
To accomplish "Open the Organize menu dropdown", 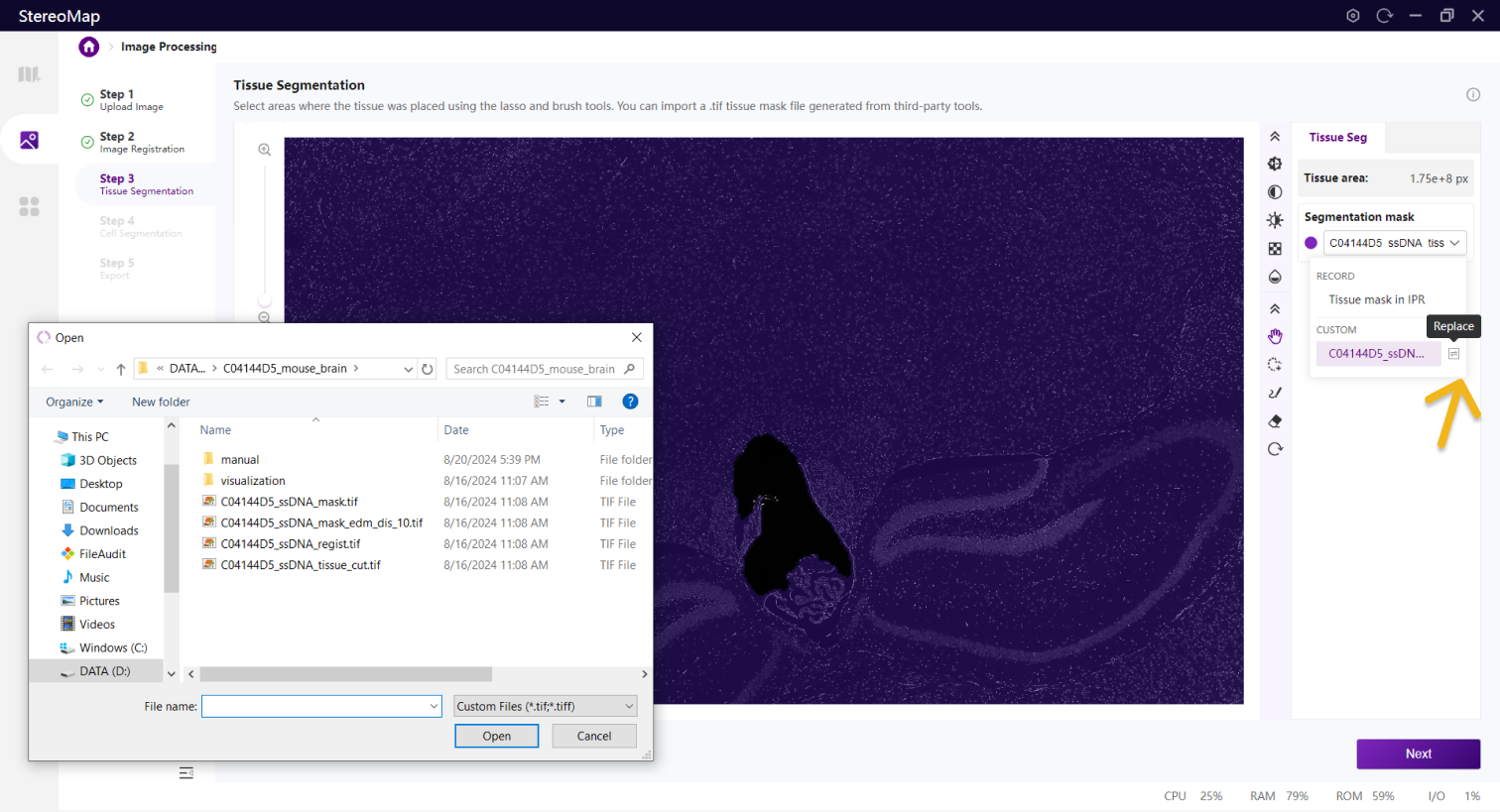I will (74, 402).
